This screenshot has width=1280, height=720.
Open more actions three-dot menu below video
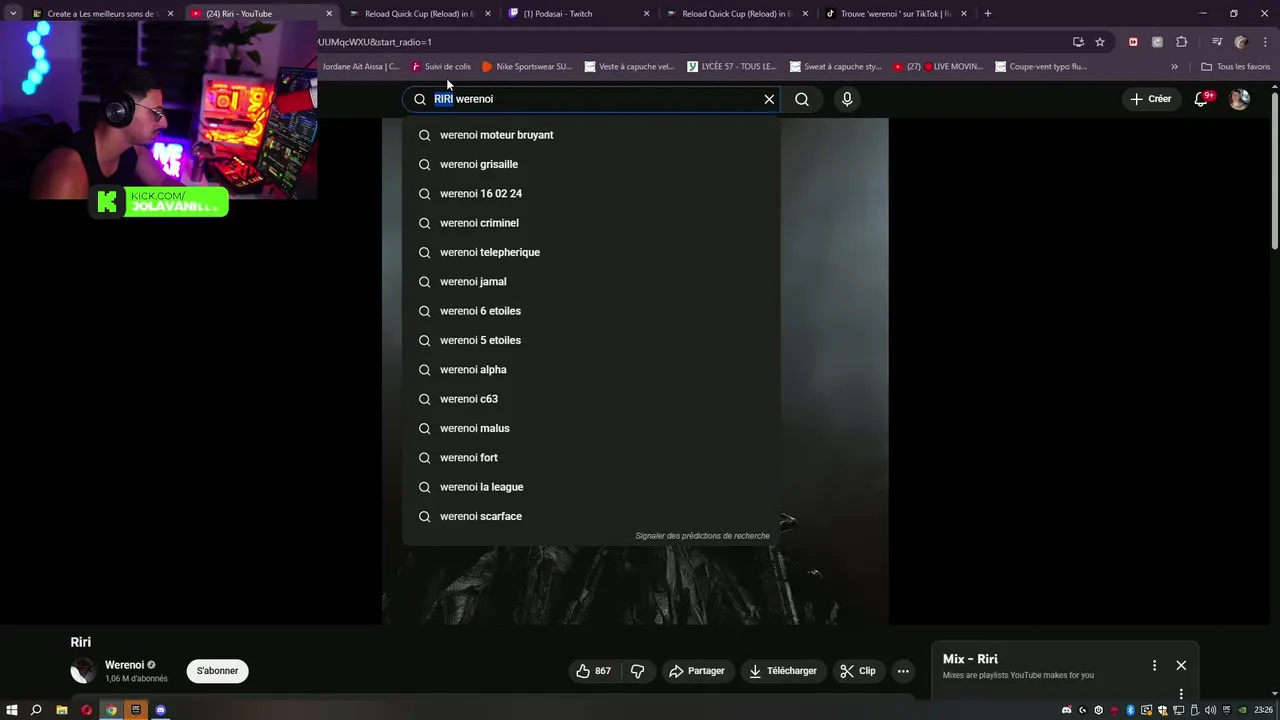pos(903,671)
